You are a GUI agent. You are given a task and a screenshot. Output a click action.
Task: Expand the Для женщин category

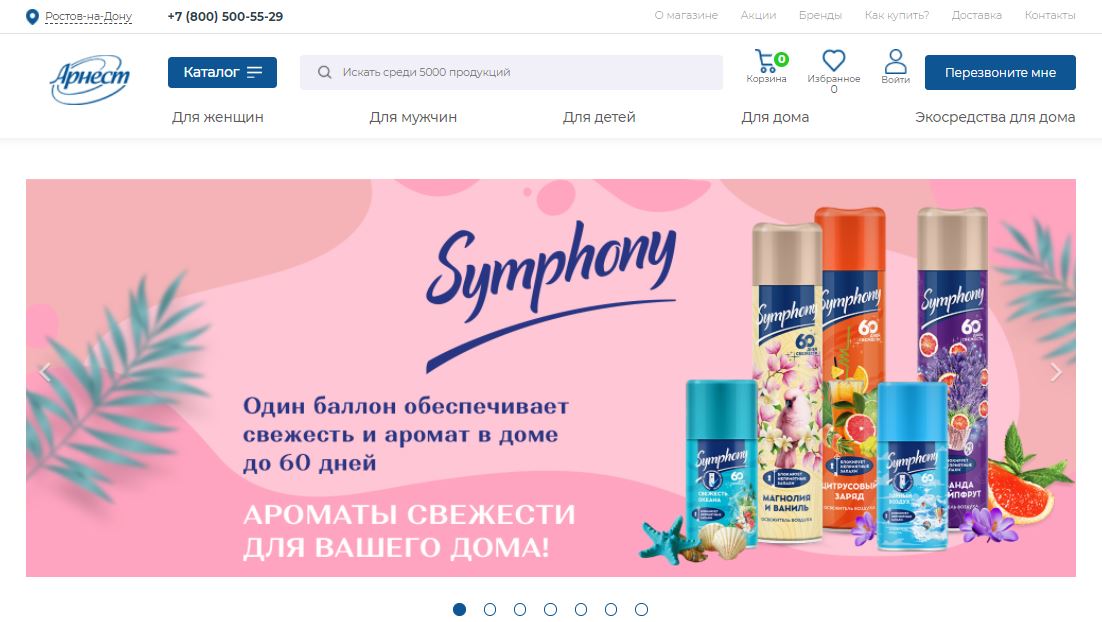(x=218, y=117)
